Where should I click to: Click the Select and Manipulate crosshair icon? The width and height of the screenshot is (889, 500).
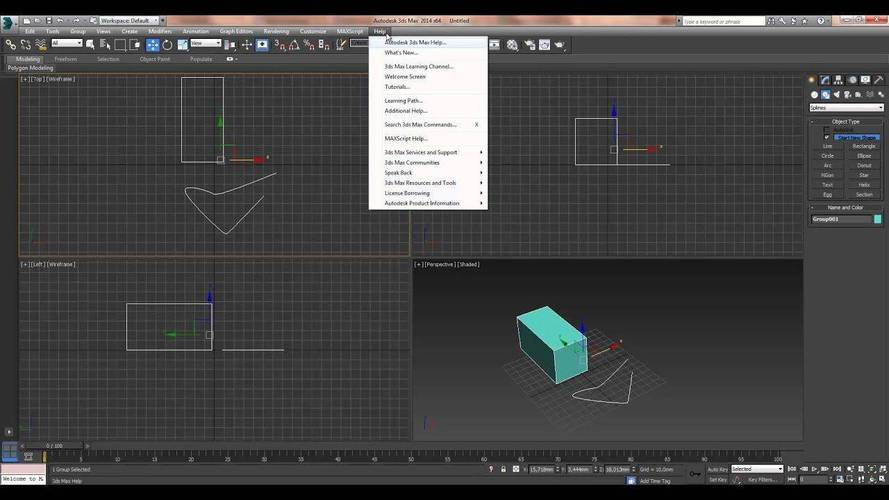click(x=247, y=44)
